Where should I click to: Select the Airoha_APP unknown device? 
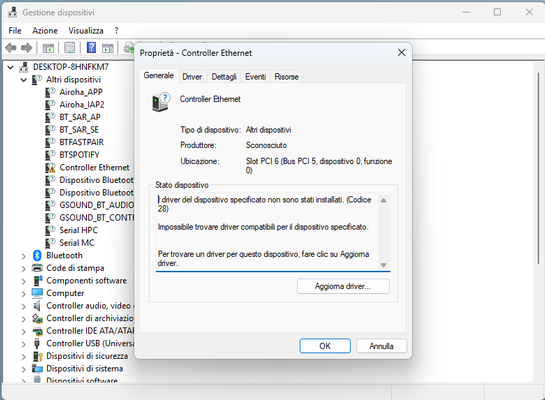coord(81,92)
